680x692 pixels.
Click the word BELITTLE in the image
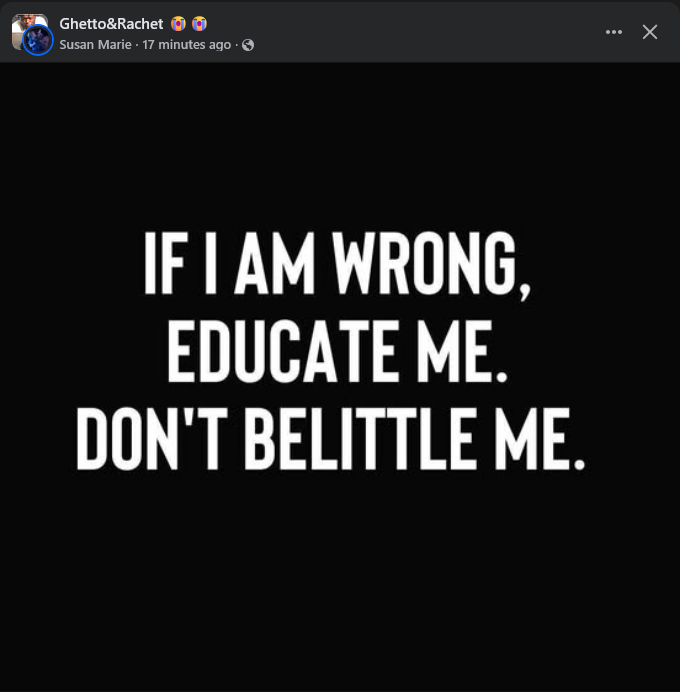[x=361, y=438]
